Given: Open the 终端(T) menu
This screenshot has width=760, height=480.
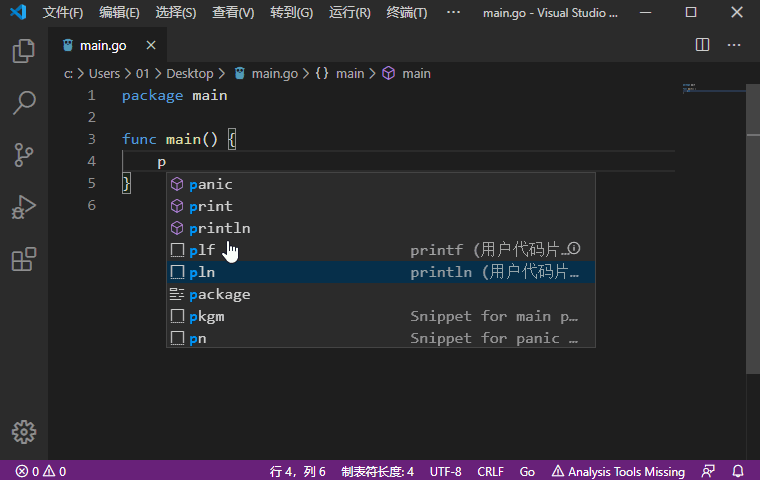Looking at the screenshot, I should pos(406,13).
